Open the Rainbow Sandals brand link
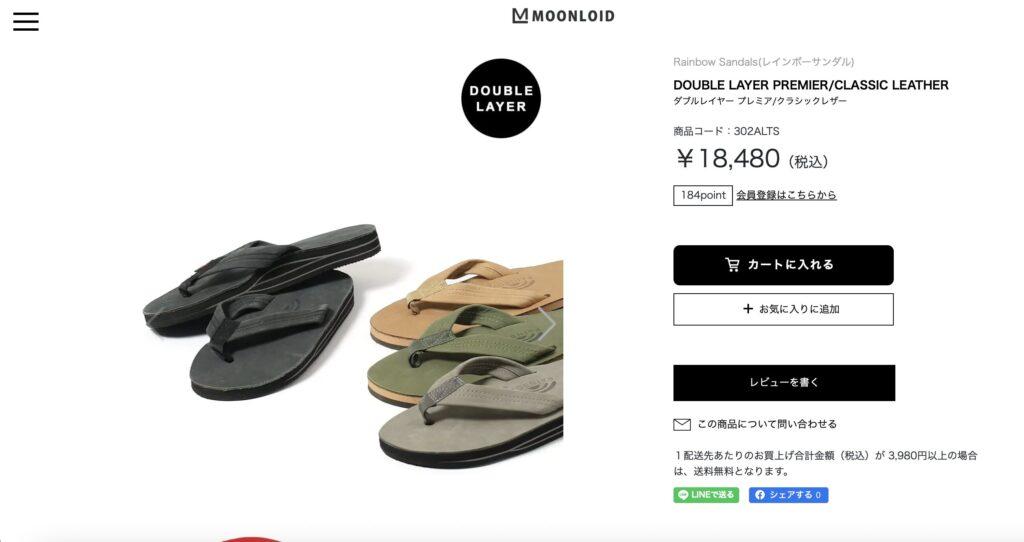The width and height of the screenshot is (1024, 542). [763, 62]
